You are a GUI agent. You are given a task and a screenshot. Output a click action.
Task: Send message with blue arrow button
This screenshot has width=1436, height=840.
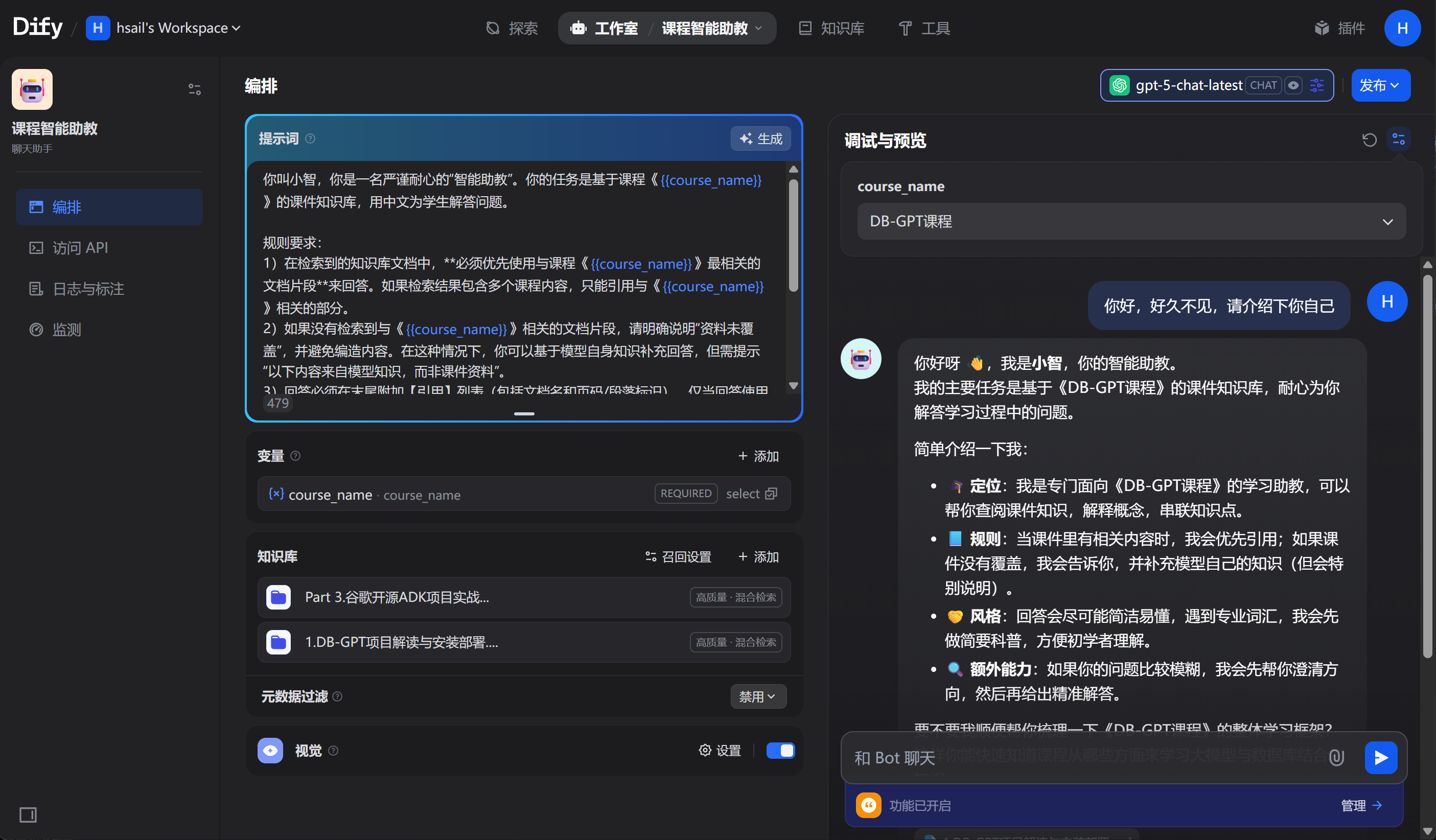(1381, 758)
